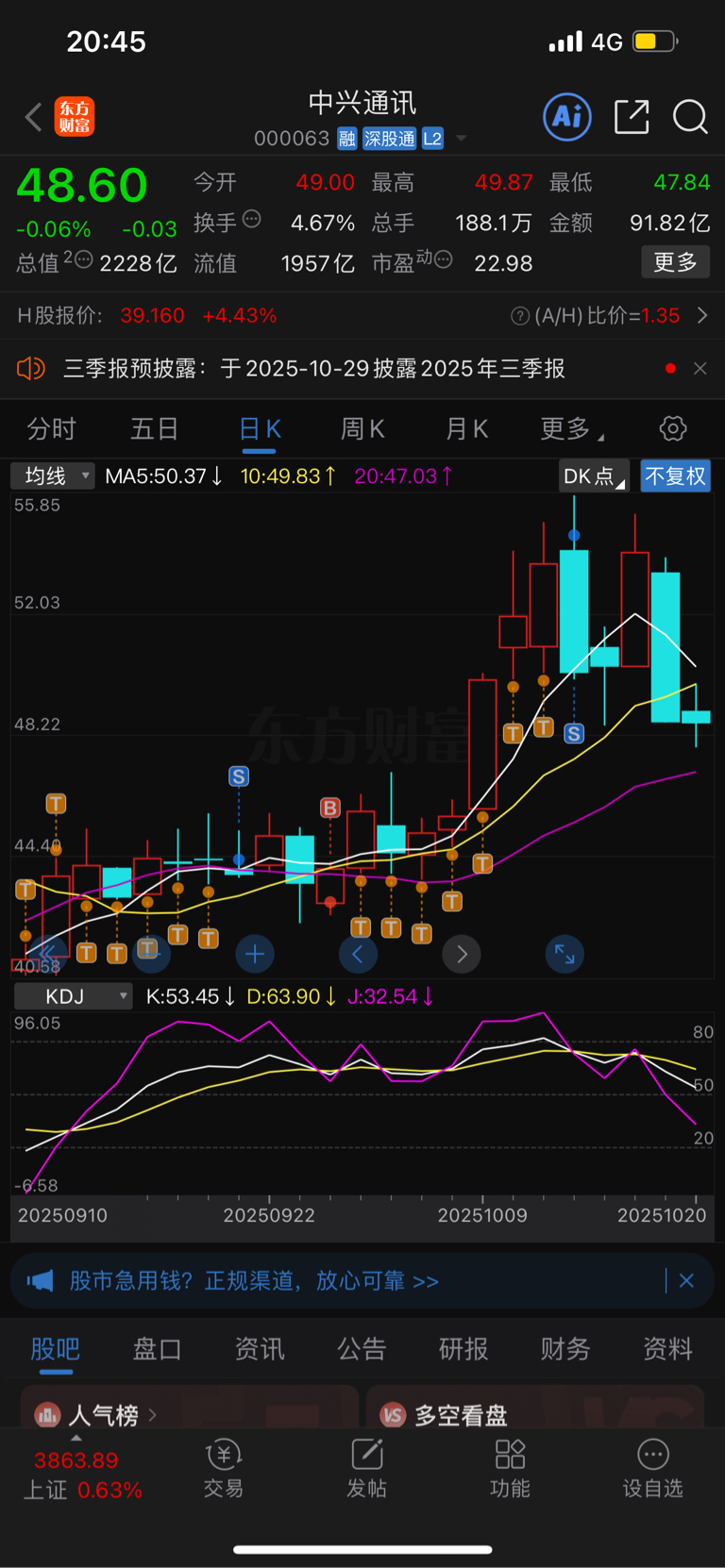The image size is (725, 1568).
Task: Tap the A/H 比价 question mark icon
Action: [519, 316]
